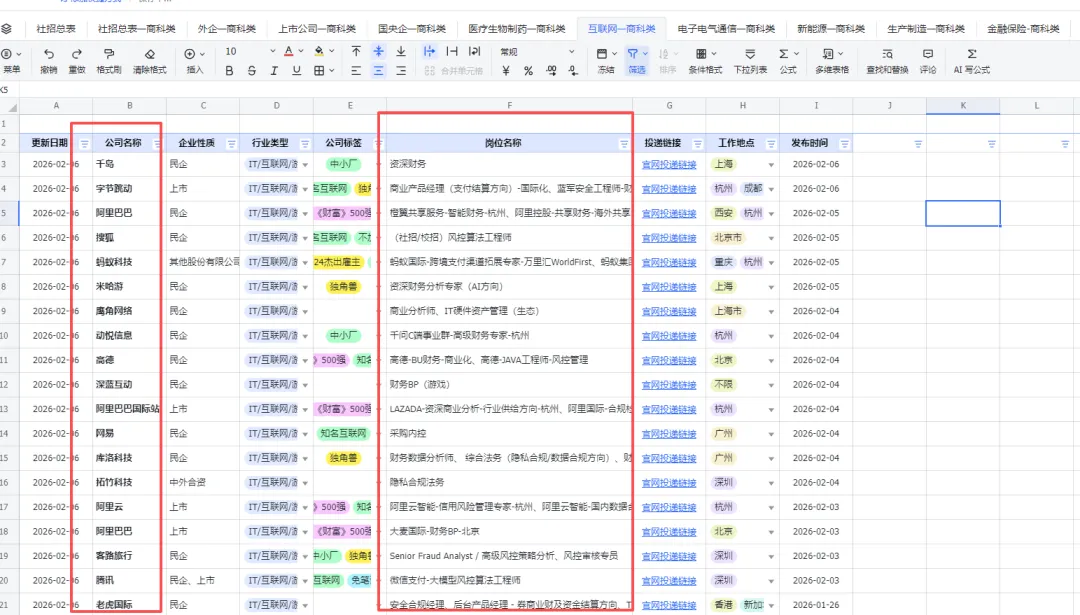This screenshot has height=615, width=1080.
Task: Decrease decimal places icon
Action: tap(573, 70)
